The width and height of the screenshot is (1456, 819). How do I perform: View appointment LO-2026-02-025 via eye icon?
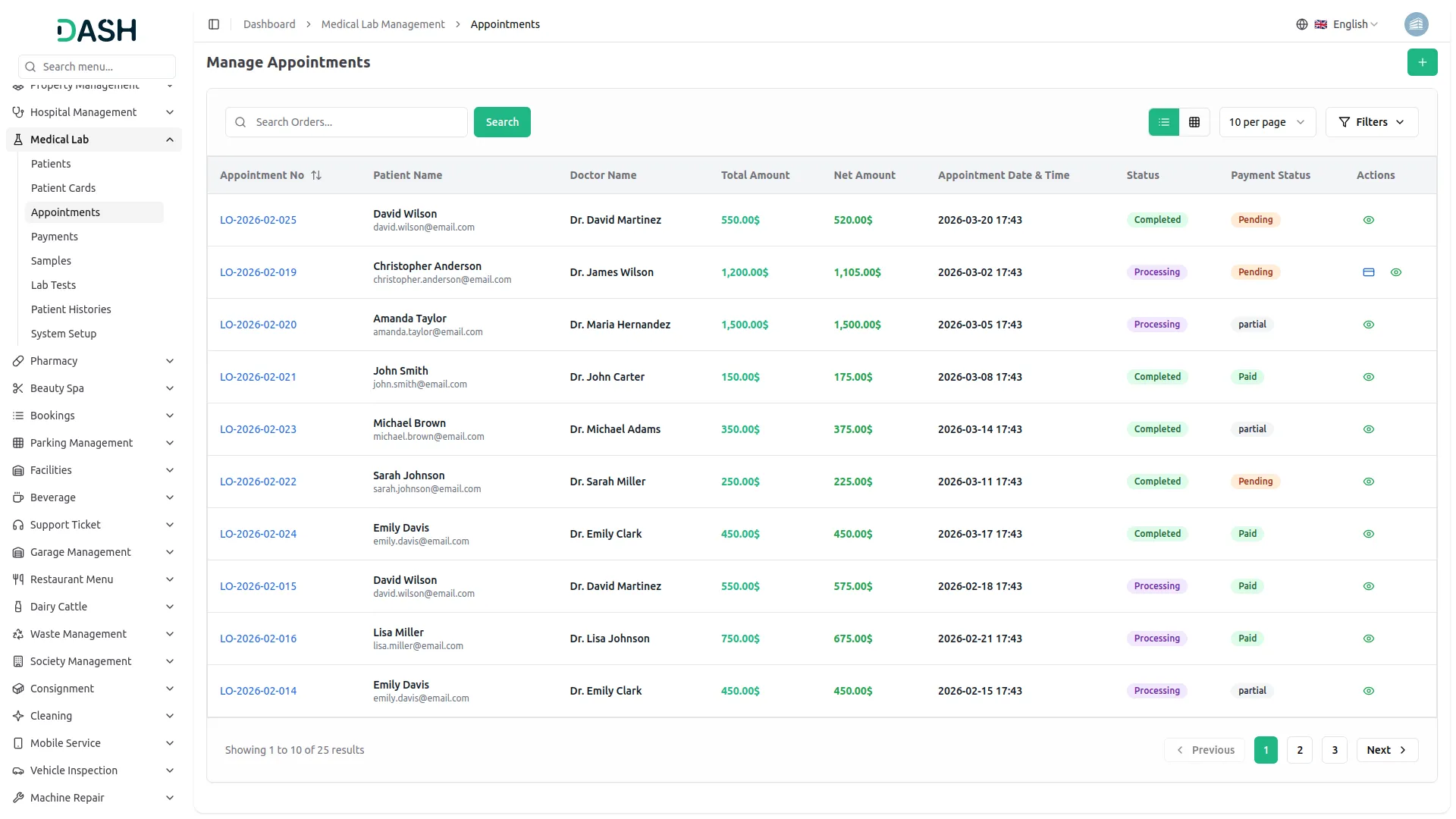(1368, 220)
